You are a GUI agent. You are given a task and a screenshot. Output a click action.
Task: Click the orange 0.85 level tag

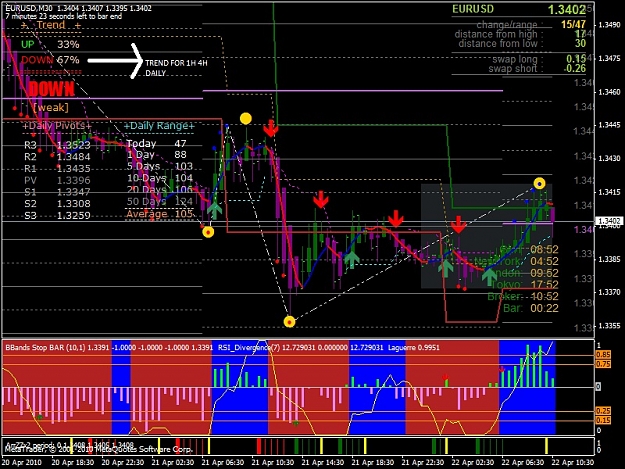(603, 354)
